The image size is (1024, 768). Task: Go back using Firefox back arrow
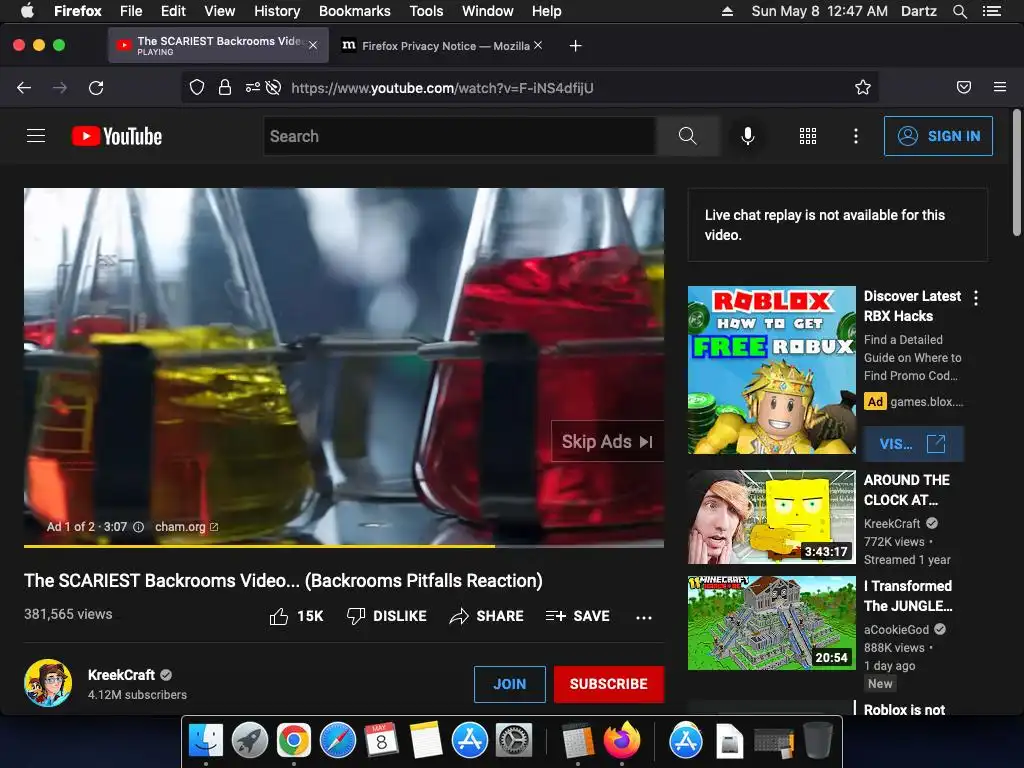tap(24, 88)
